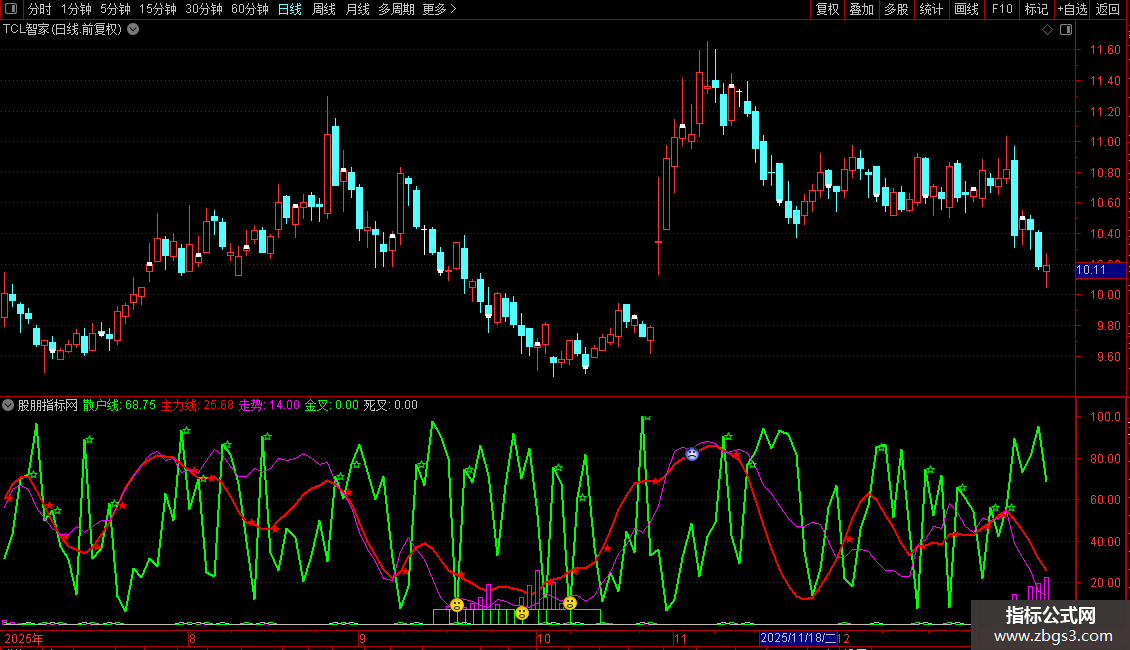This screenshot has height=650, width=1130.
Task: Click the 11.00 price axis label
Action: (1105, 142)
